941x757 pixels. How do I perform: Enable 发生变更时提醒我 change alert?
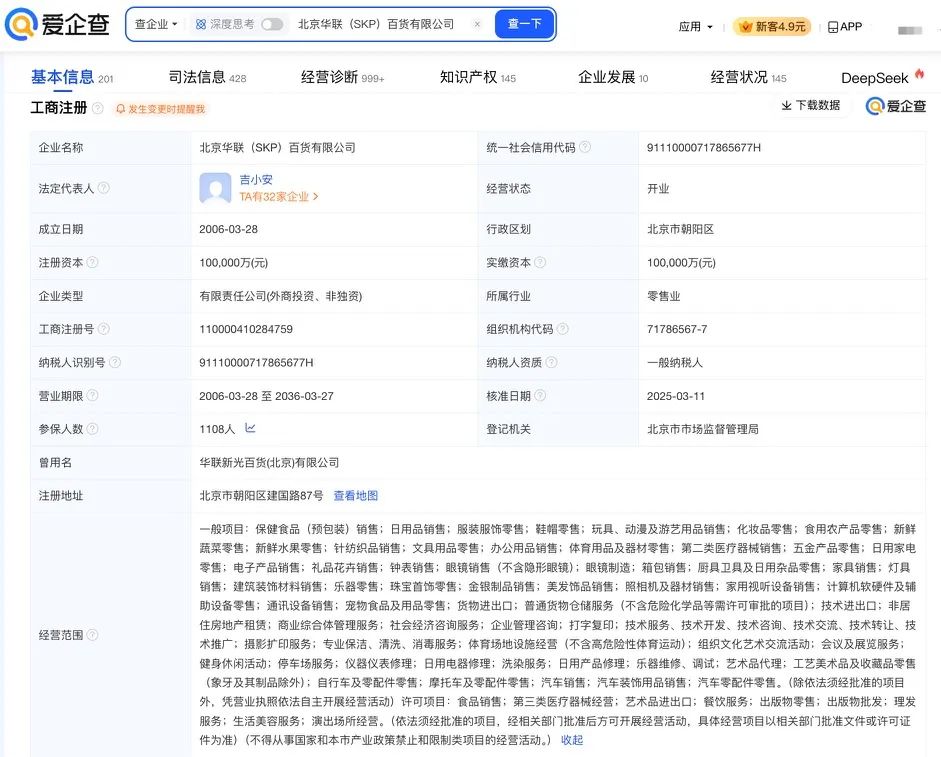point(160,108)
